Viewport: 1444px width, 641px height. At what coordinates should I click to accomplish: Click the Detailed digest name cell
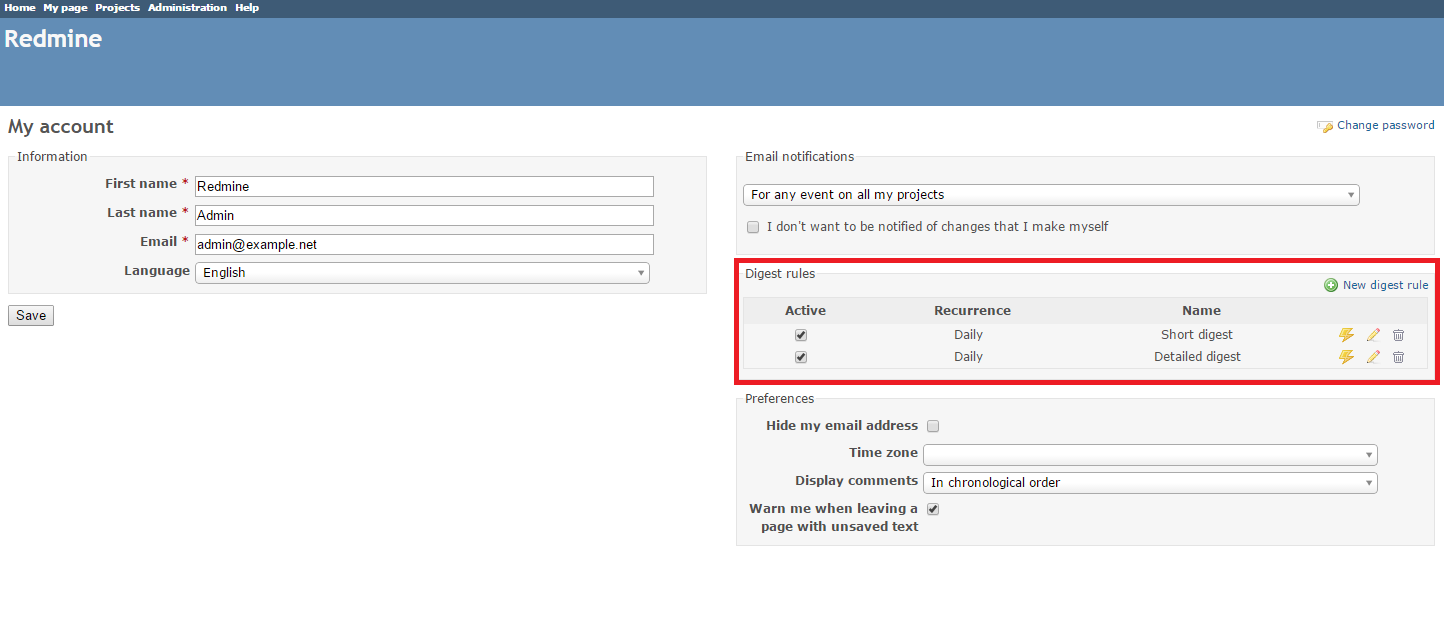click(x=1197, y=357)
